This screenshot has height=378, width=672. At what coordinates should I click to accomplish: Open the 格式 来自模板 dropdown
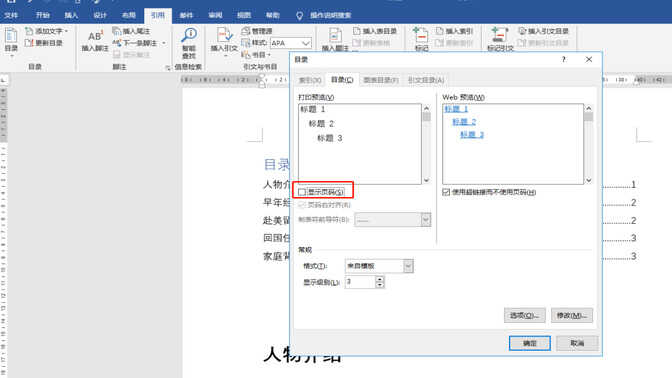click(x=408, y=266)
